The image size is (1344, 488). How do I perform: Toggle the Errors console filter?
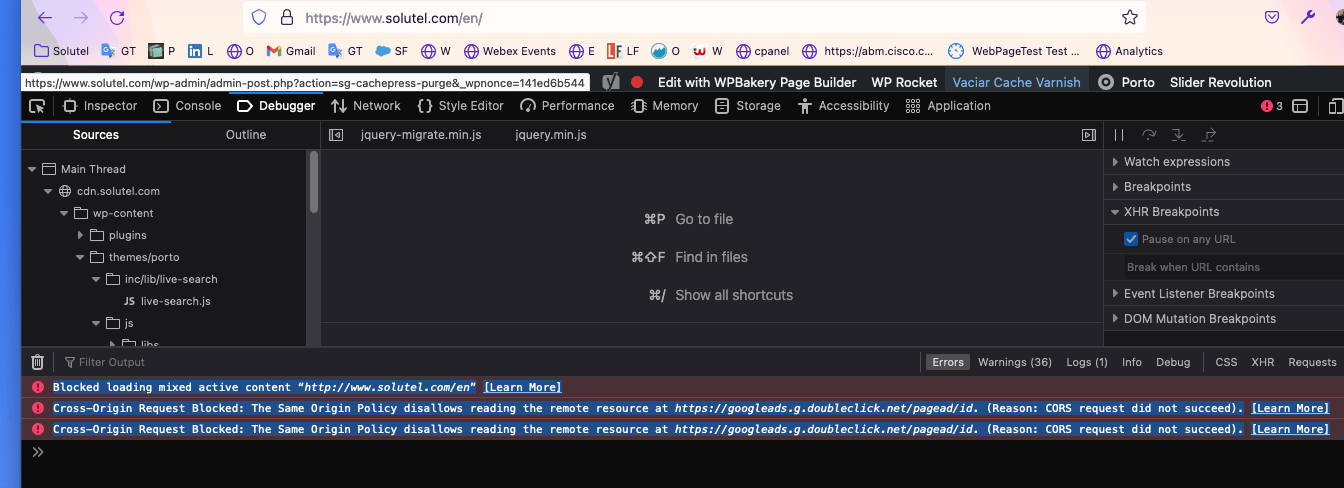coord(948,362)
